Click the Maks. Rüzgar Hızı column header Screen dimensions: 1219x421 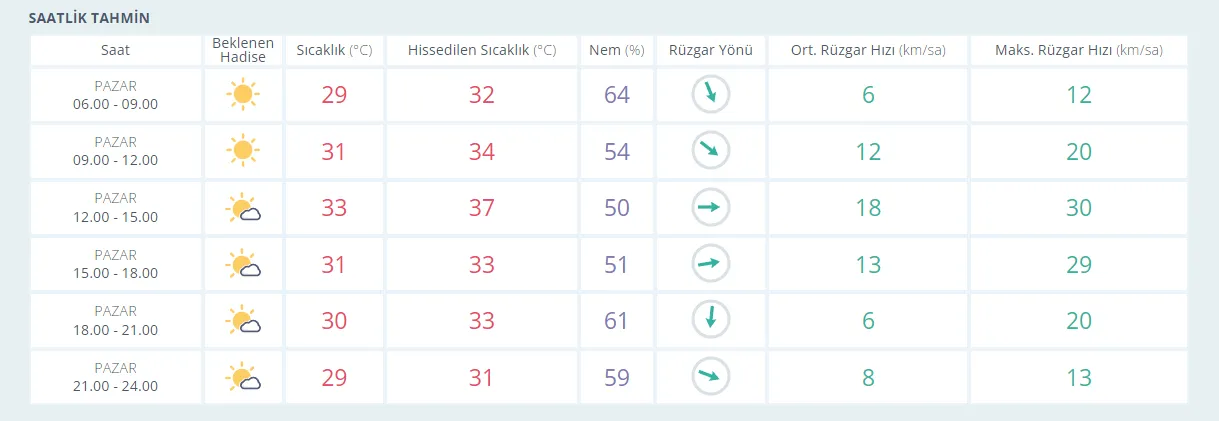point(1078,50)
